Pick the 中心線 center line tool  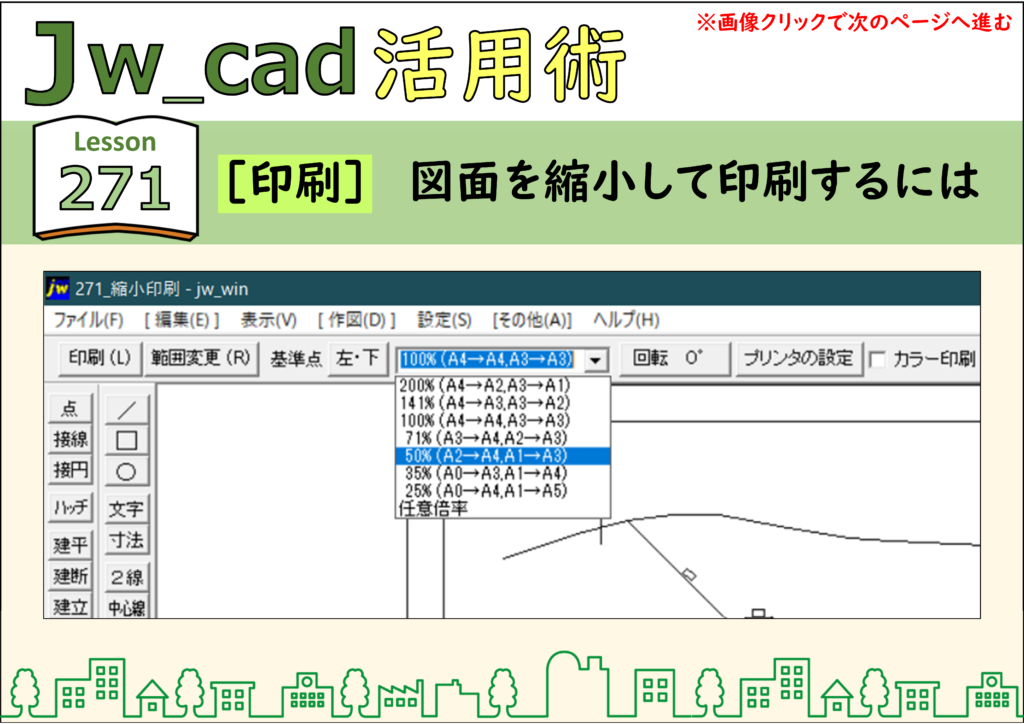[x=126, y=606]
